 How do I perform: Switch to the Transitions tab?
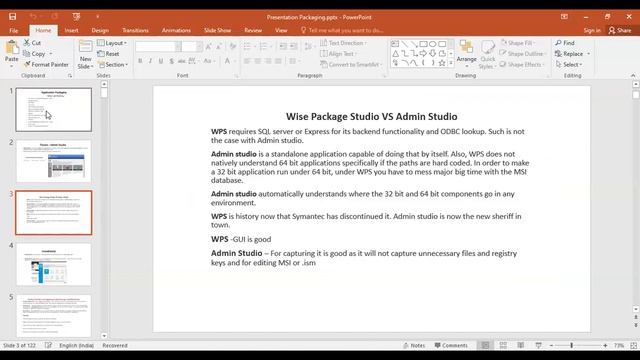(135, 30)
